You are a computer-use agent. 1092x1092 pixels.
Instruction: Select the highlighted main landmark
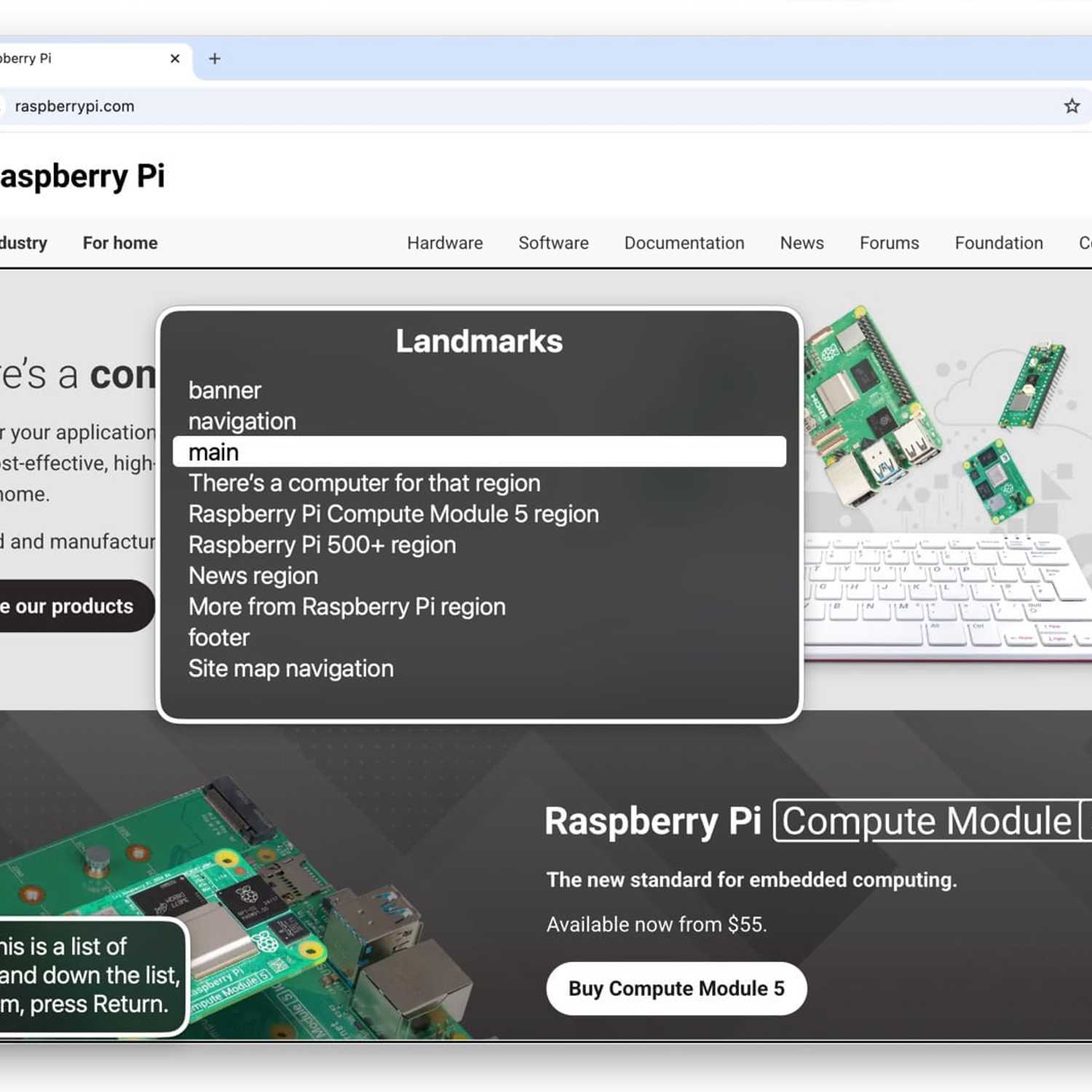coord(478,452)
